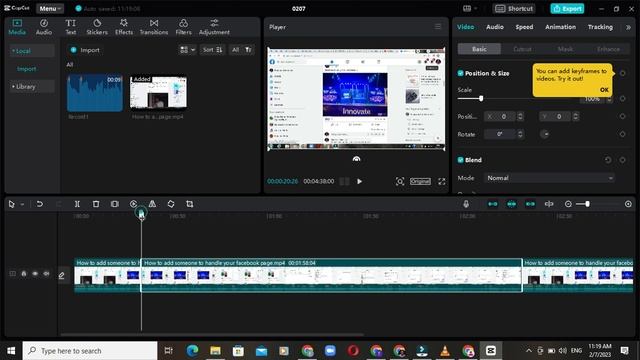Click the Rotate angle stepper arrows
Image resolution: width=640 pixels, height=360 pixels.
(520, 134)
